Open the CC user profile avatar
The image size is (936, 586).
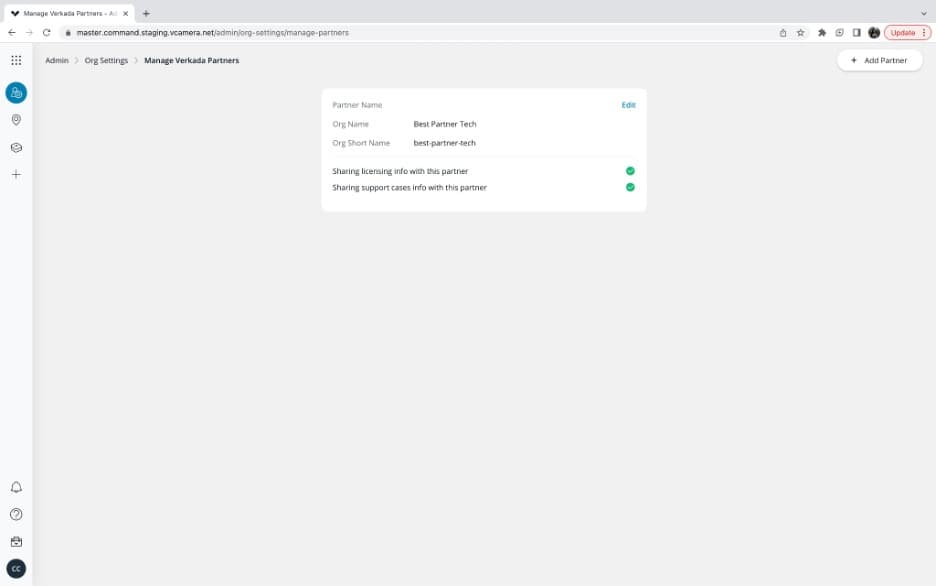click(16, 569)
